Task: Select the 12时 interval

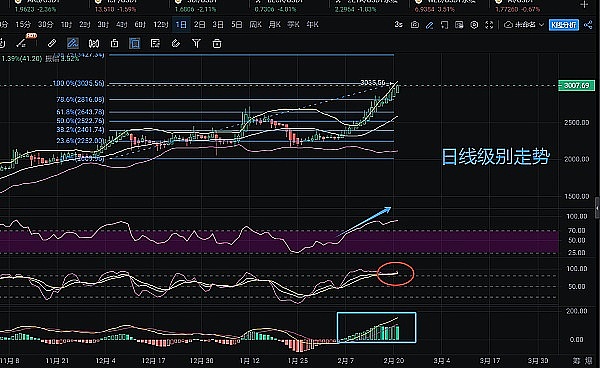Action: pos(161,25)
